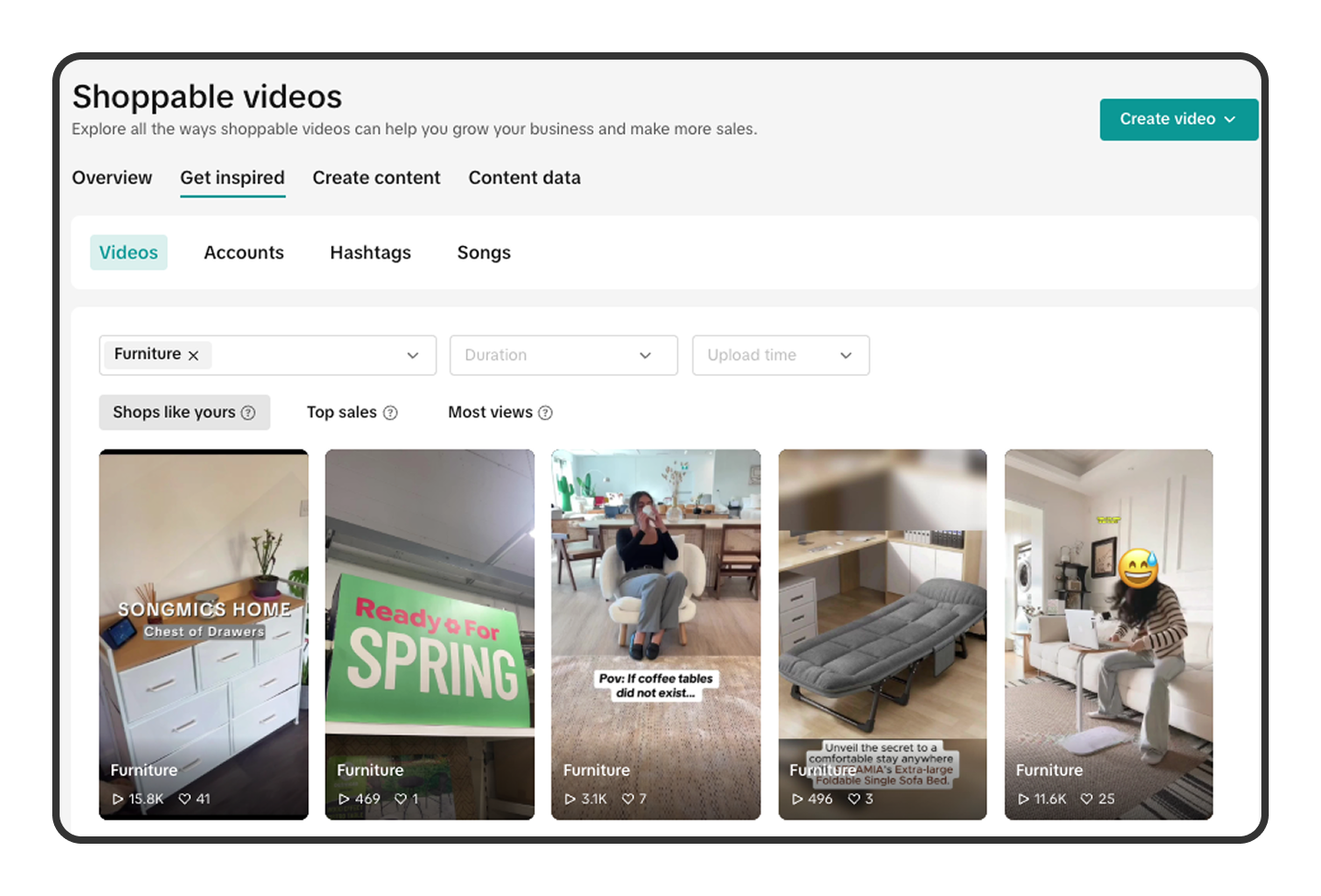The image size is (1321, 896).
Task: Open the SONGMICS HOME chest of drawers video
Action: [204, 635]
